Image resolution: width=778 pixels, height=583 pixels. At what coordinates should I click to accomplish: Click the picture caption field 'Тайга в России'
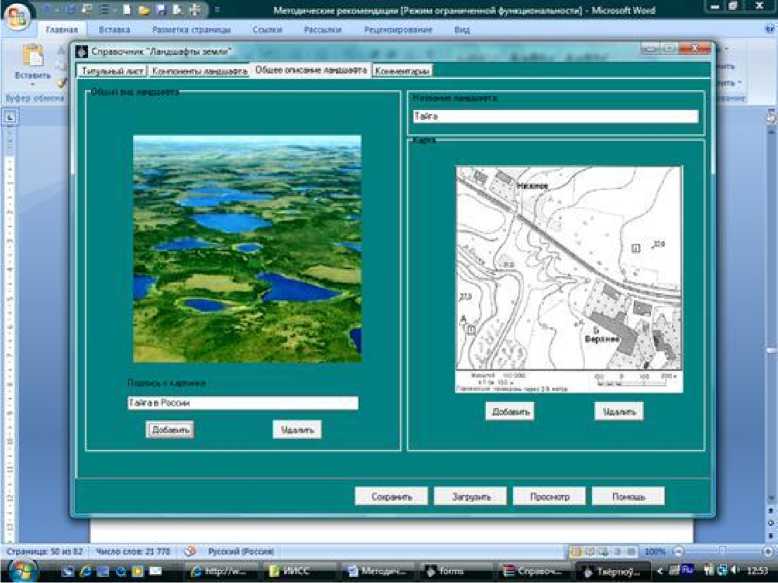pos(241,403)
